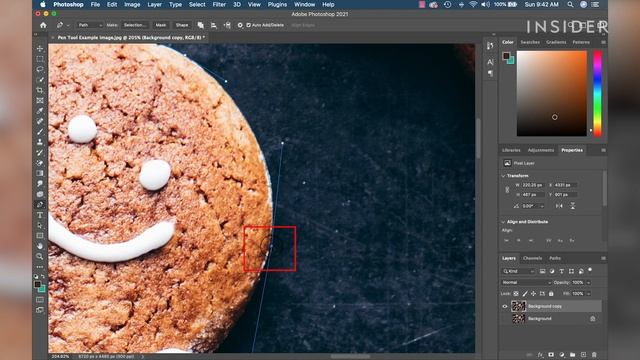640x360 pixels.
Task: Select the Clone Stamp tool
Action: (40, 142)
